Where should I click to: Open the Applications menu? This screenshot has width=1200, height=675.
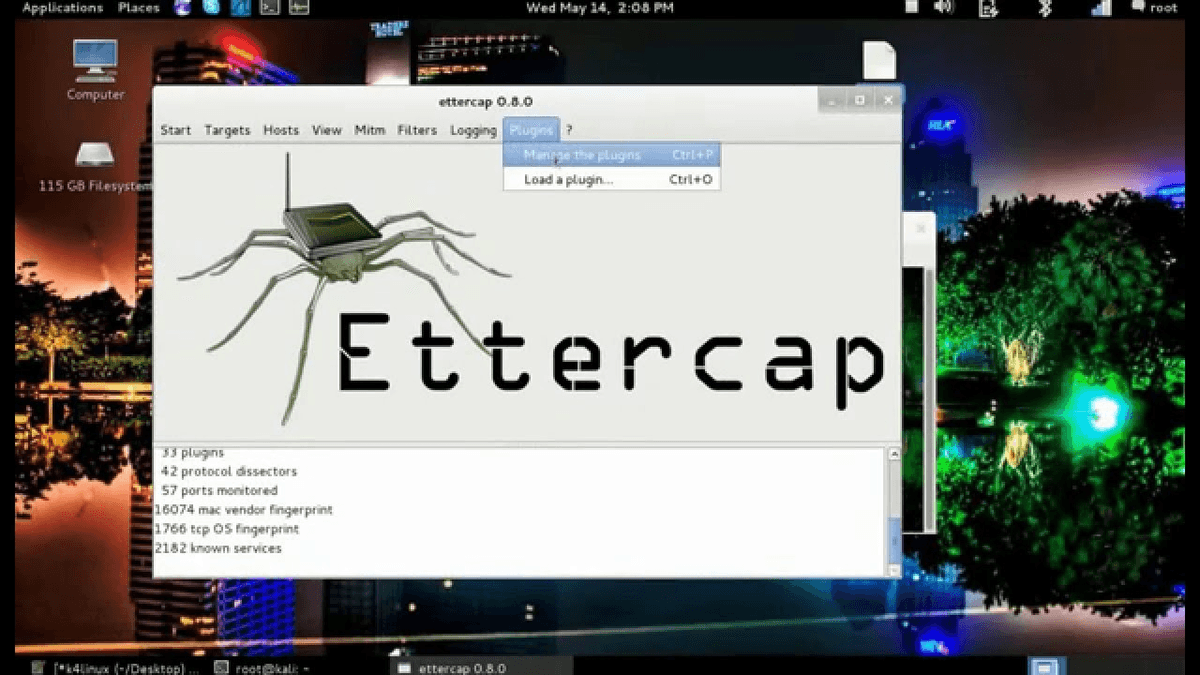pos(62,8)
